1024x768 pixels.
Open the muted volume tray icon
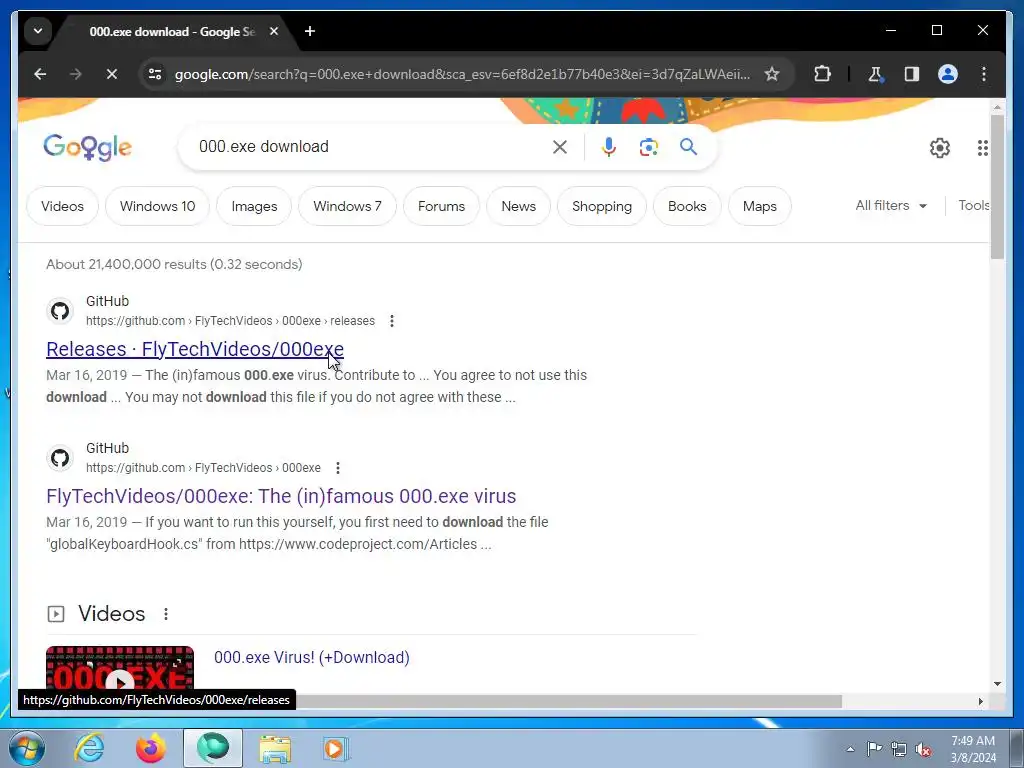[x=923, y=749]
